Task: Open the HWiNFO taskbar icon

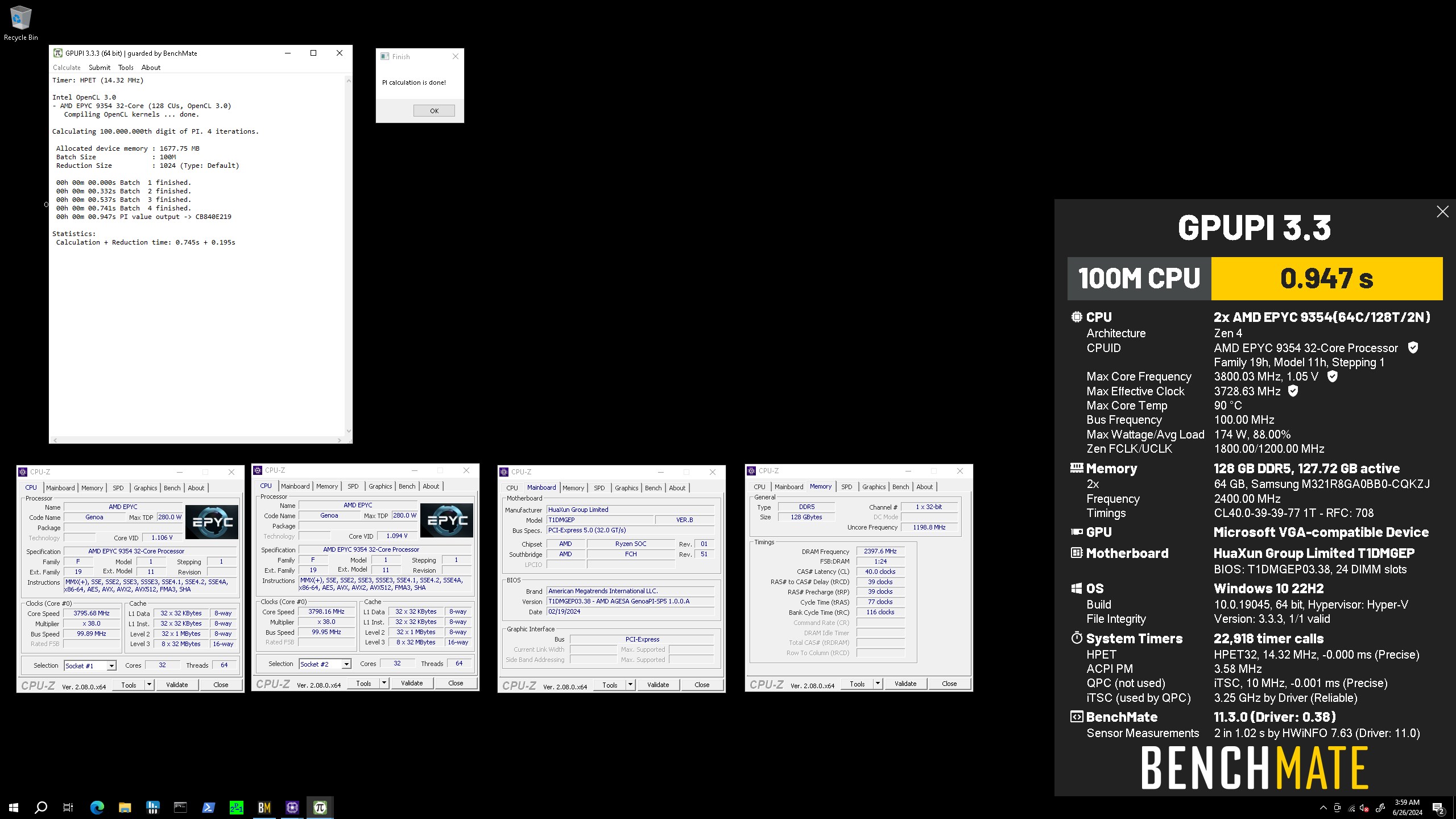Action: 152,807
